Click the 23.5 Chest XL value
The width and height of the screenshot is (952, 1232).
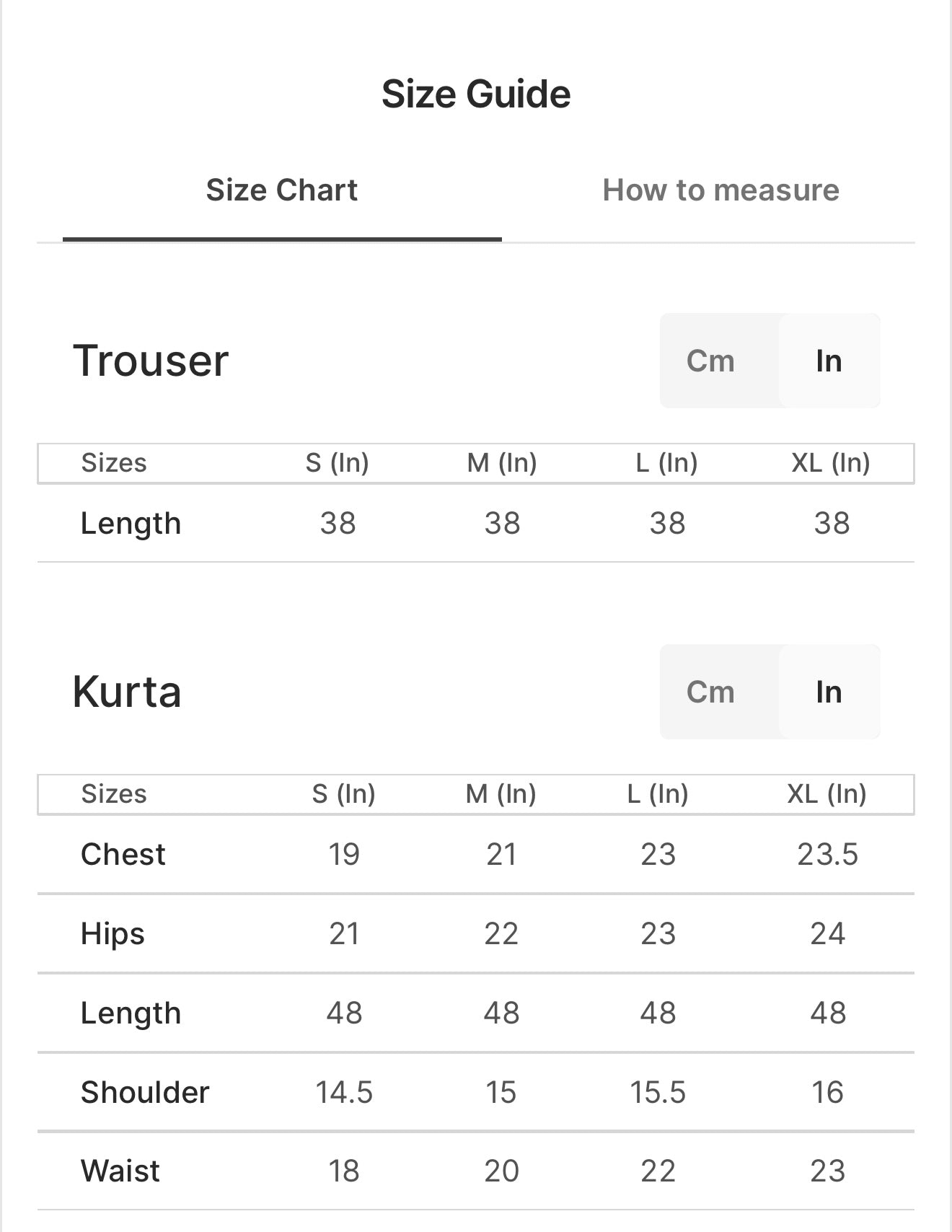827,854
